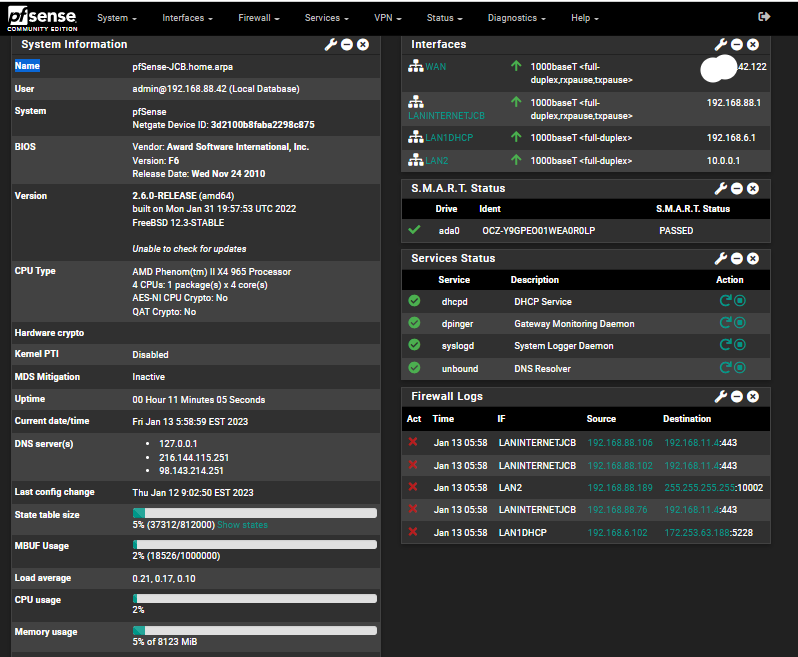798x657 pixels.
Task: Click the MBUF Usage progress bar
Action: (x=255, y=545)
